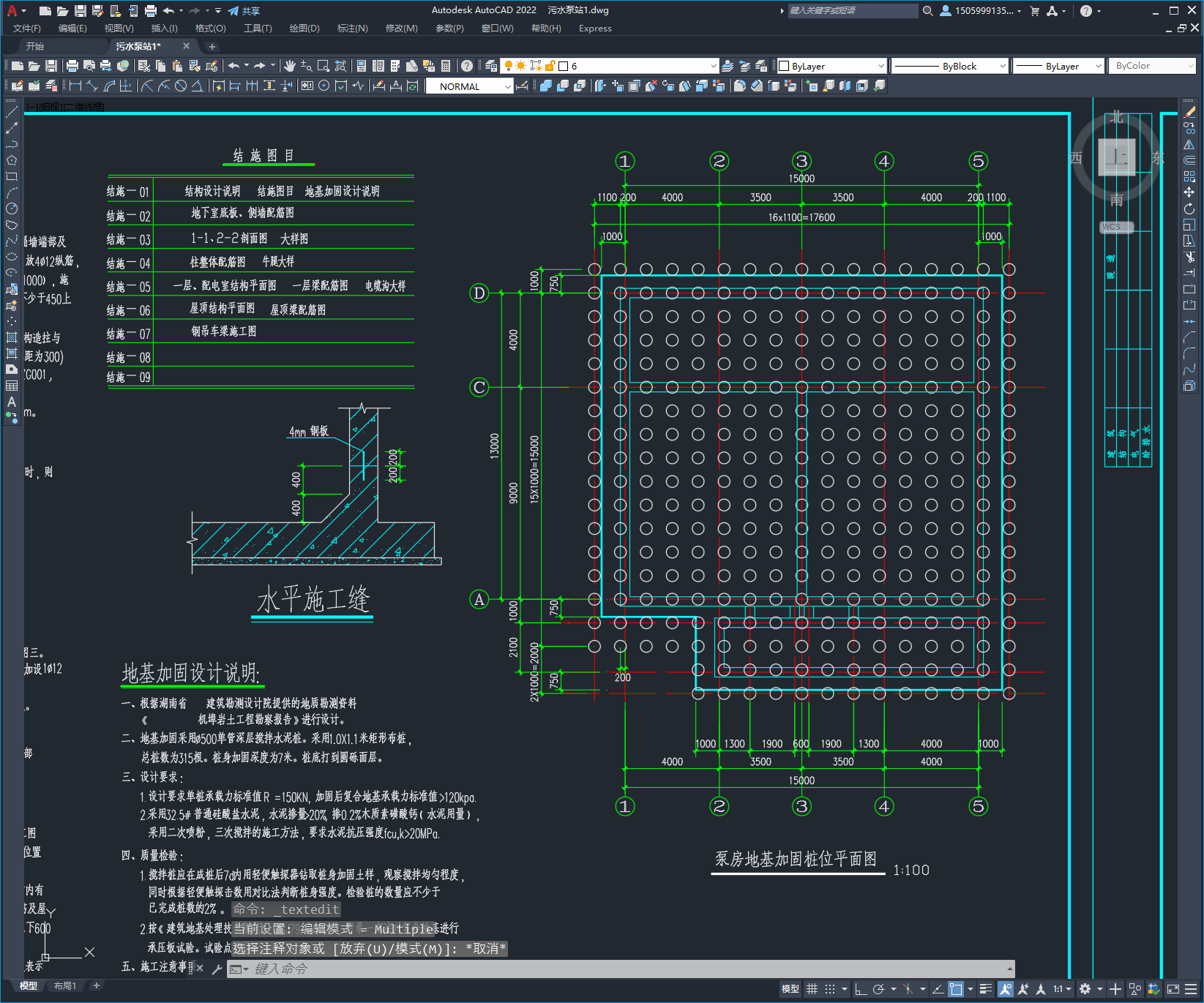Click the Angular dimension tool
1204x1003 pixels.
click(198, 86)
